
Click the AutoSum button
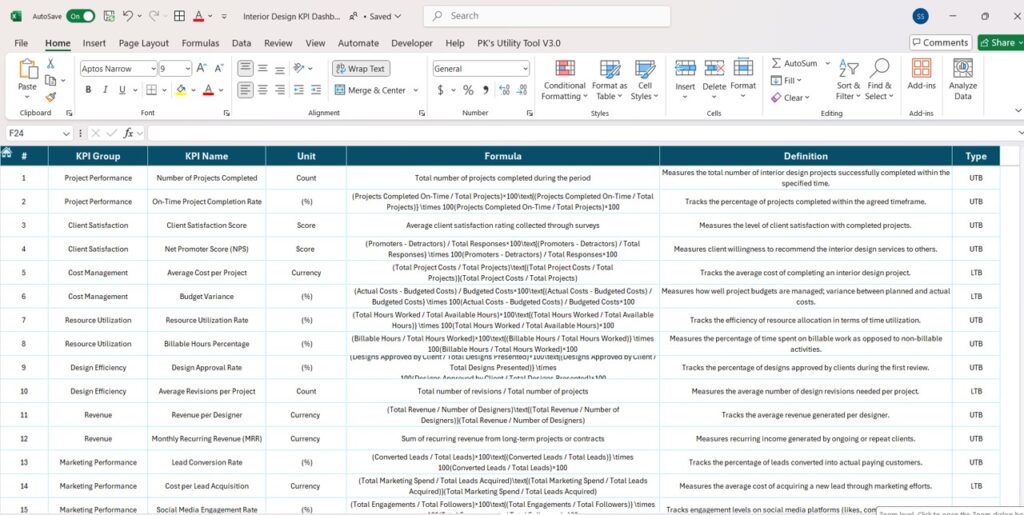pos(794,63)
